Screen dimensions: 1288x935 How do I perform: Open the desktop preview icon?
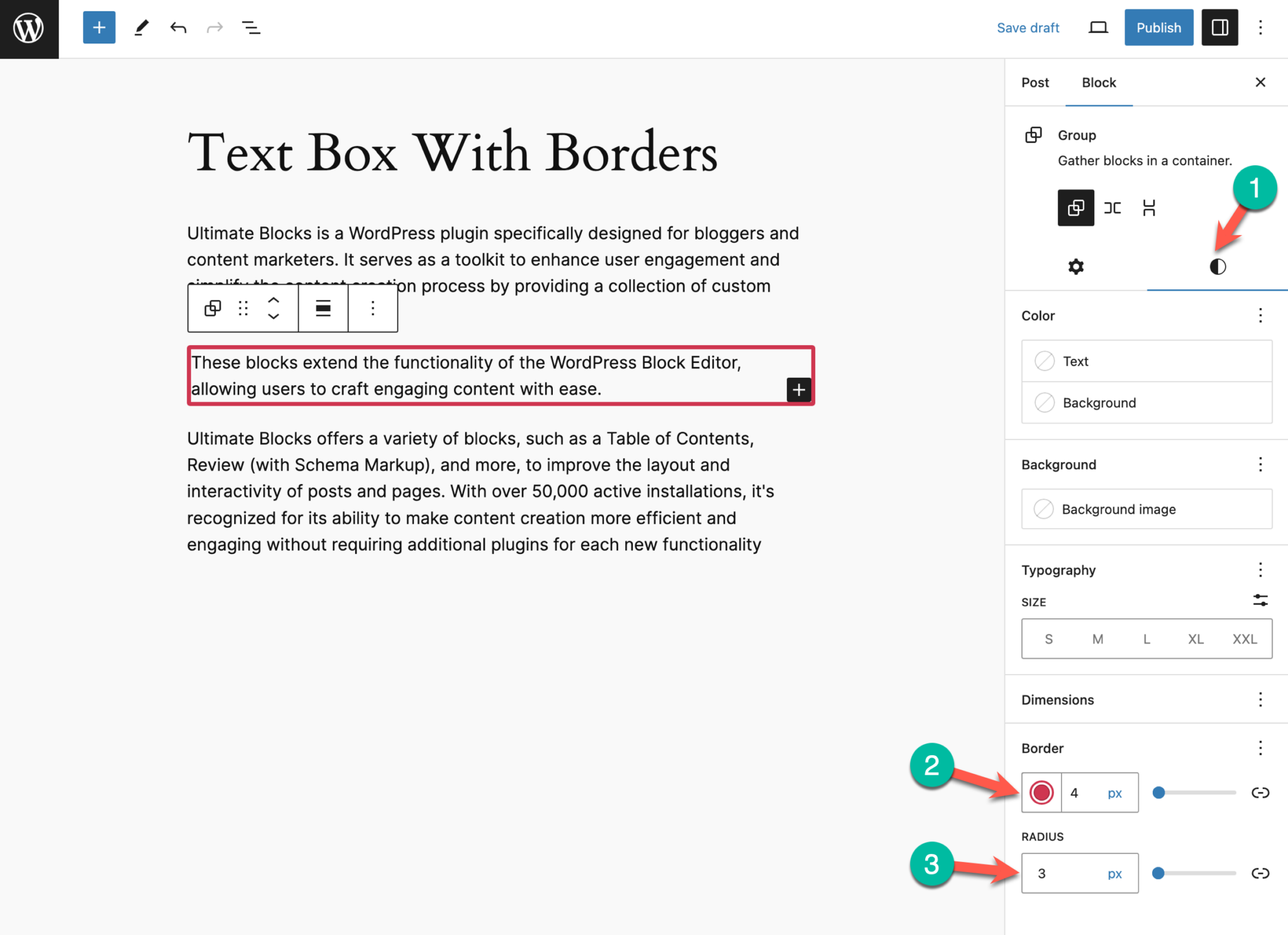pyautogui.click(x=1098, y=27)
